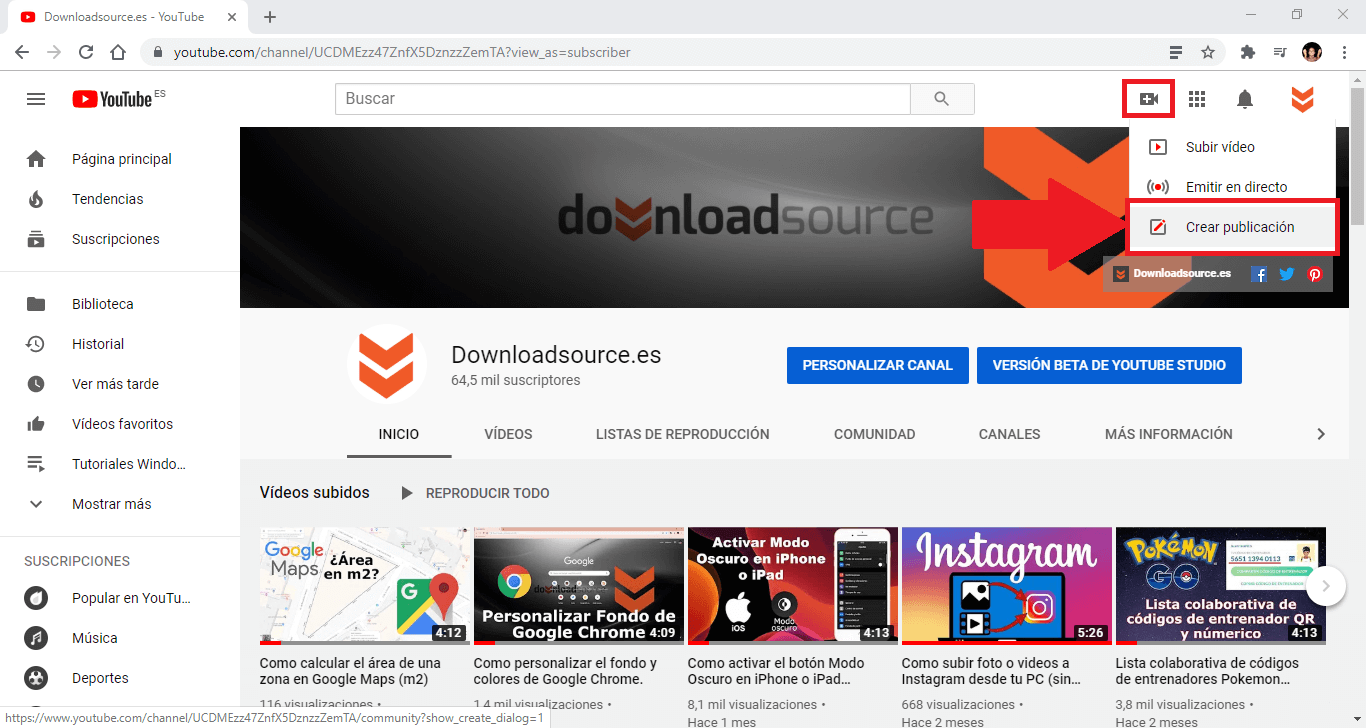
Task: Open Historial in the sidebar
Action: 120,344
